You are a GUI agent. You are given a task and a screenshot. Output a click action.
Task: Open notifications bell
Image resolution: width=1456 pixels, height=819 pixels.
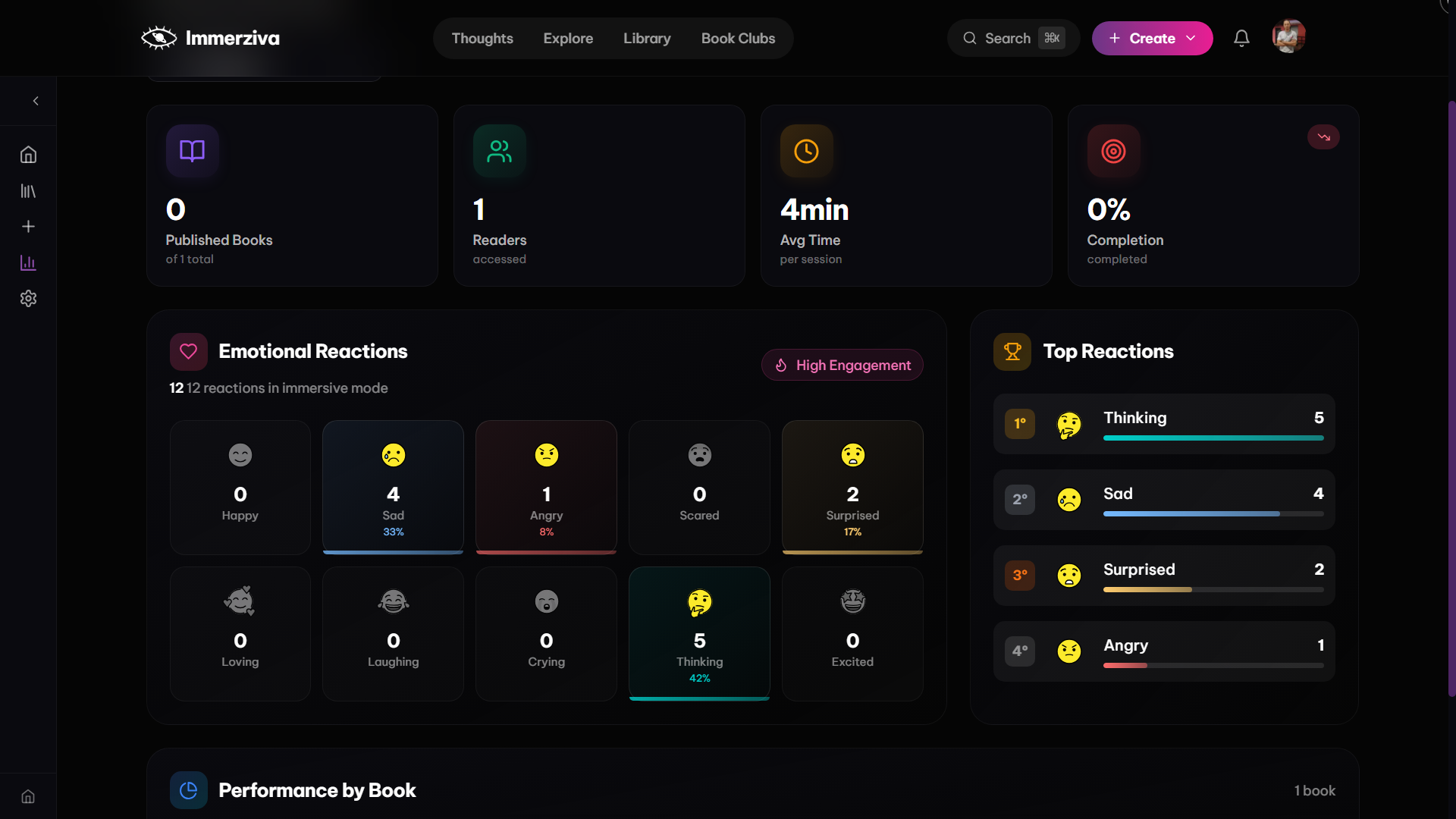tap(1241, 38)
